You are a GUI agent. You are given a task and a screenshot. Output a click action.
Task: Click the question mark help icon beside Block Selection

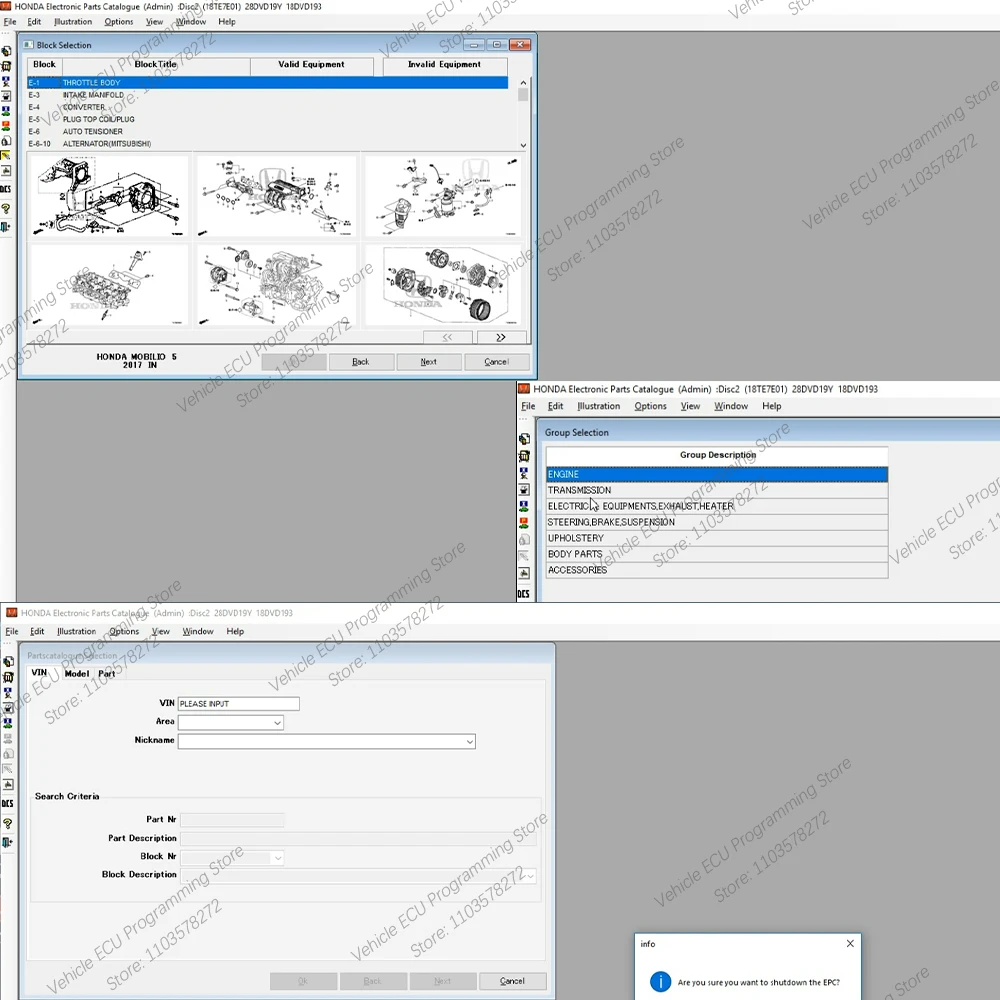pyautogui.click(x=6, y=209)
